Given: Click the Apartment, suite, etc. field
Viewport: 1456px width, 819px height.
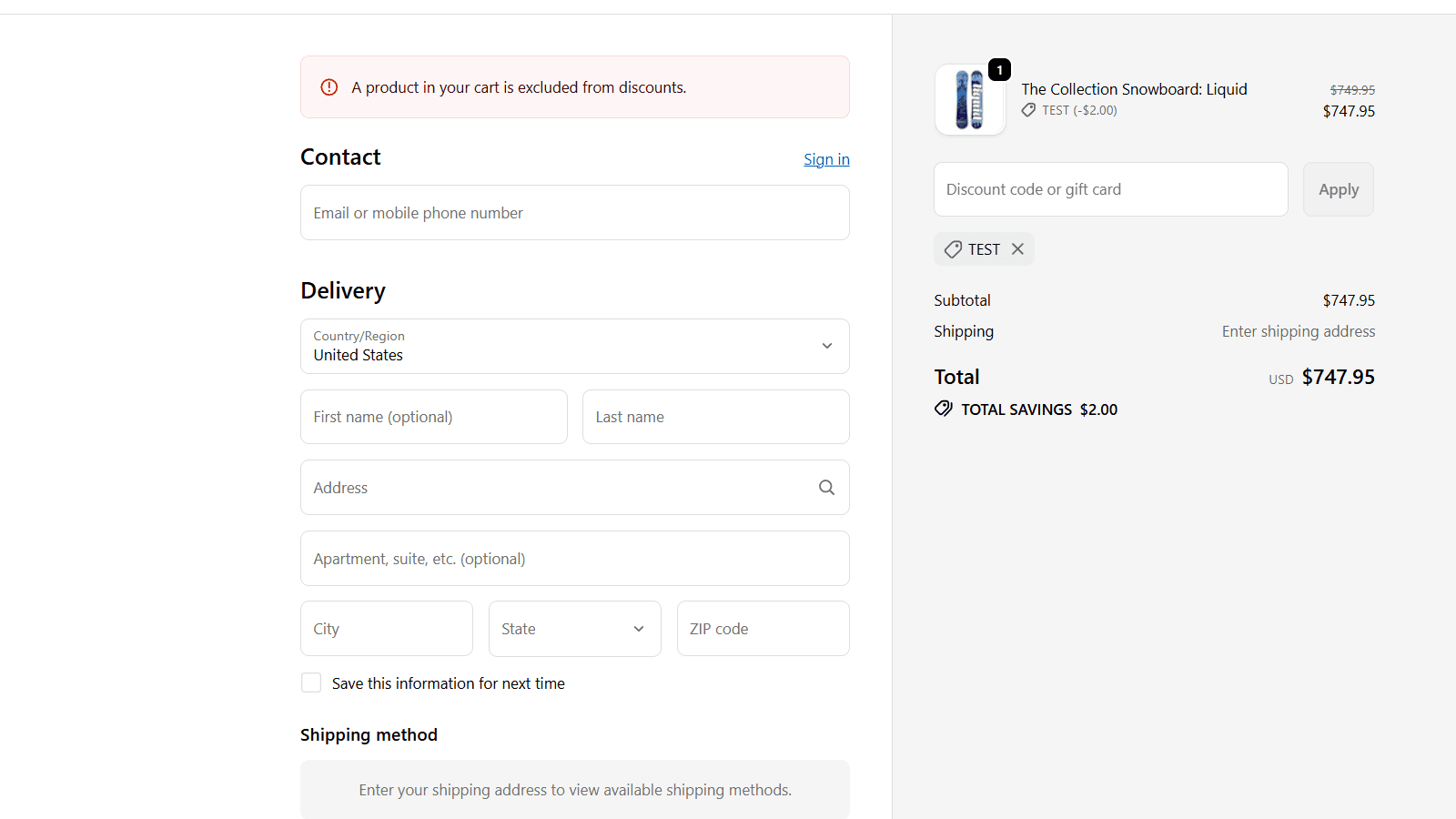Looking at the screenshot, I should (574, 558).
